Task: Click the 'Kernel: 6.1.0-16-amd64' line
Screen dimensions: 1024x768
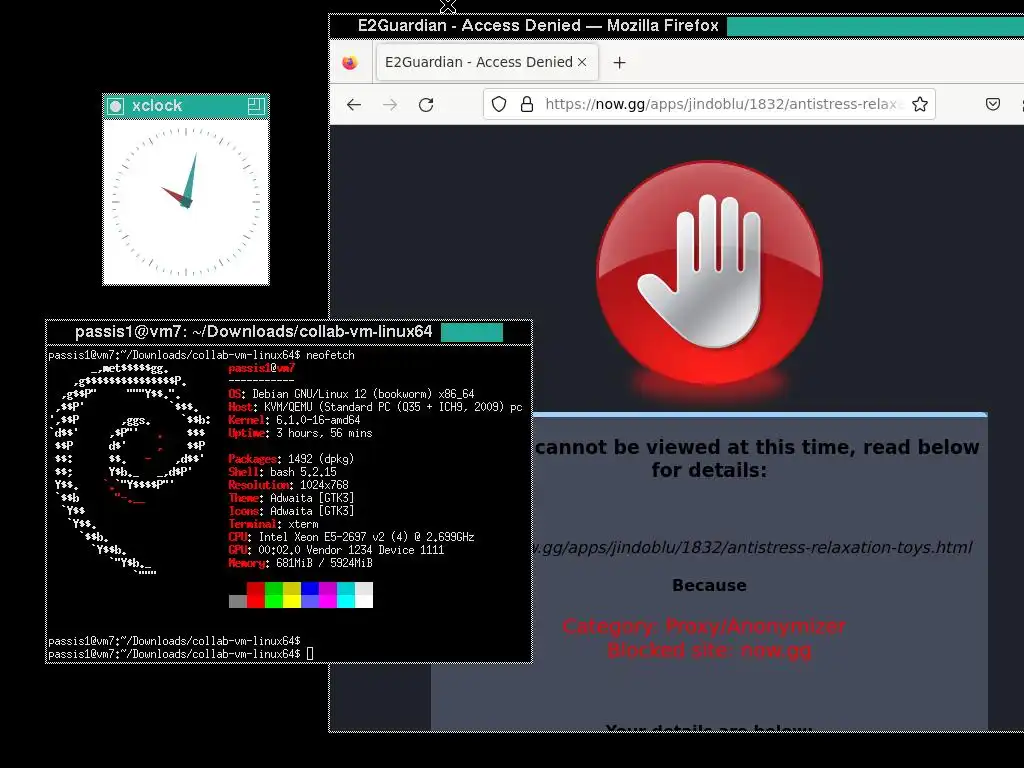Action: [x=295, y=420]
